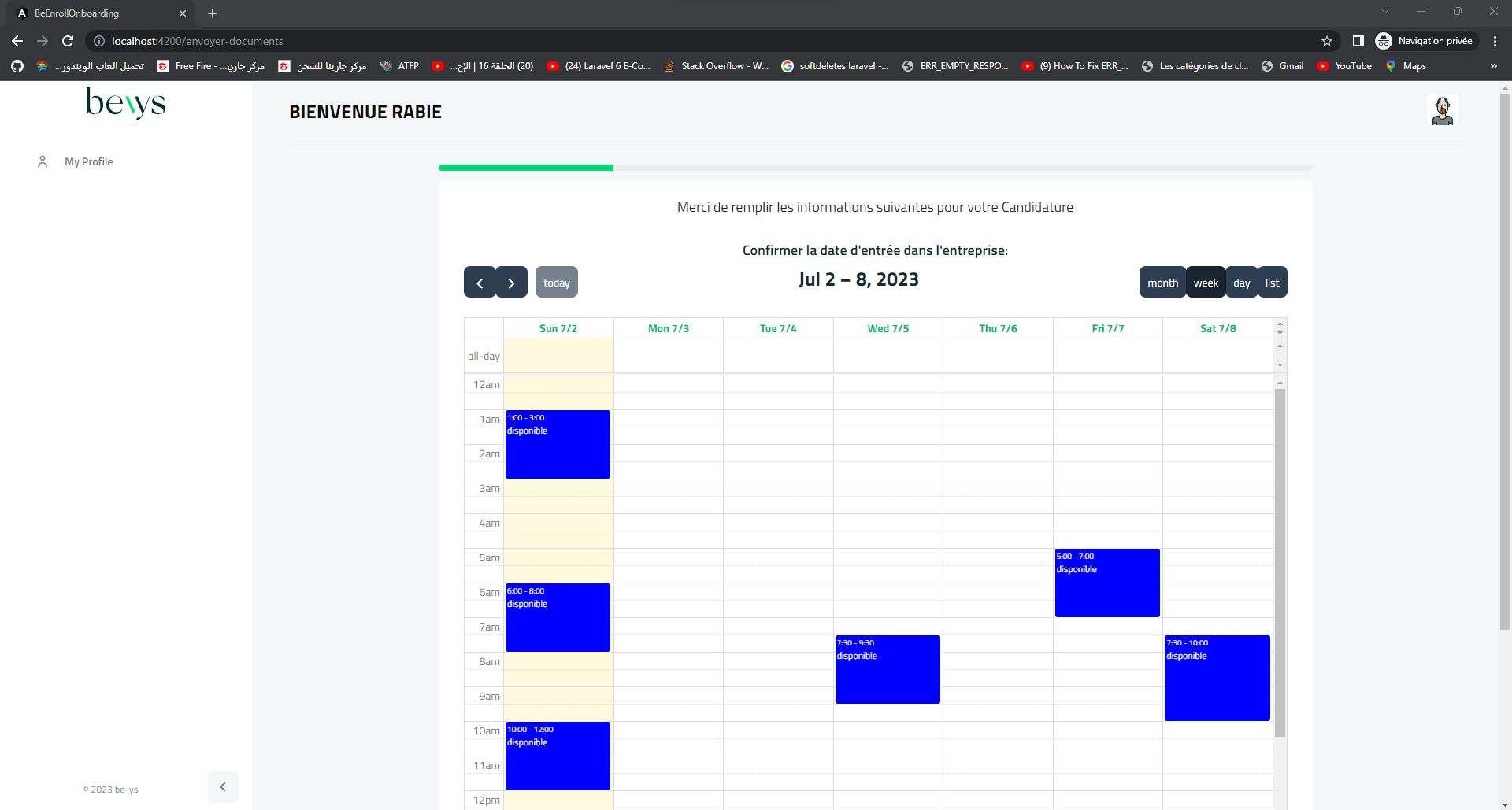
Task: Select the 7:30-9:30 disponible event on Wednesday
Action: tap(887, 668)
